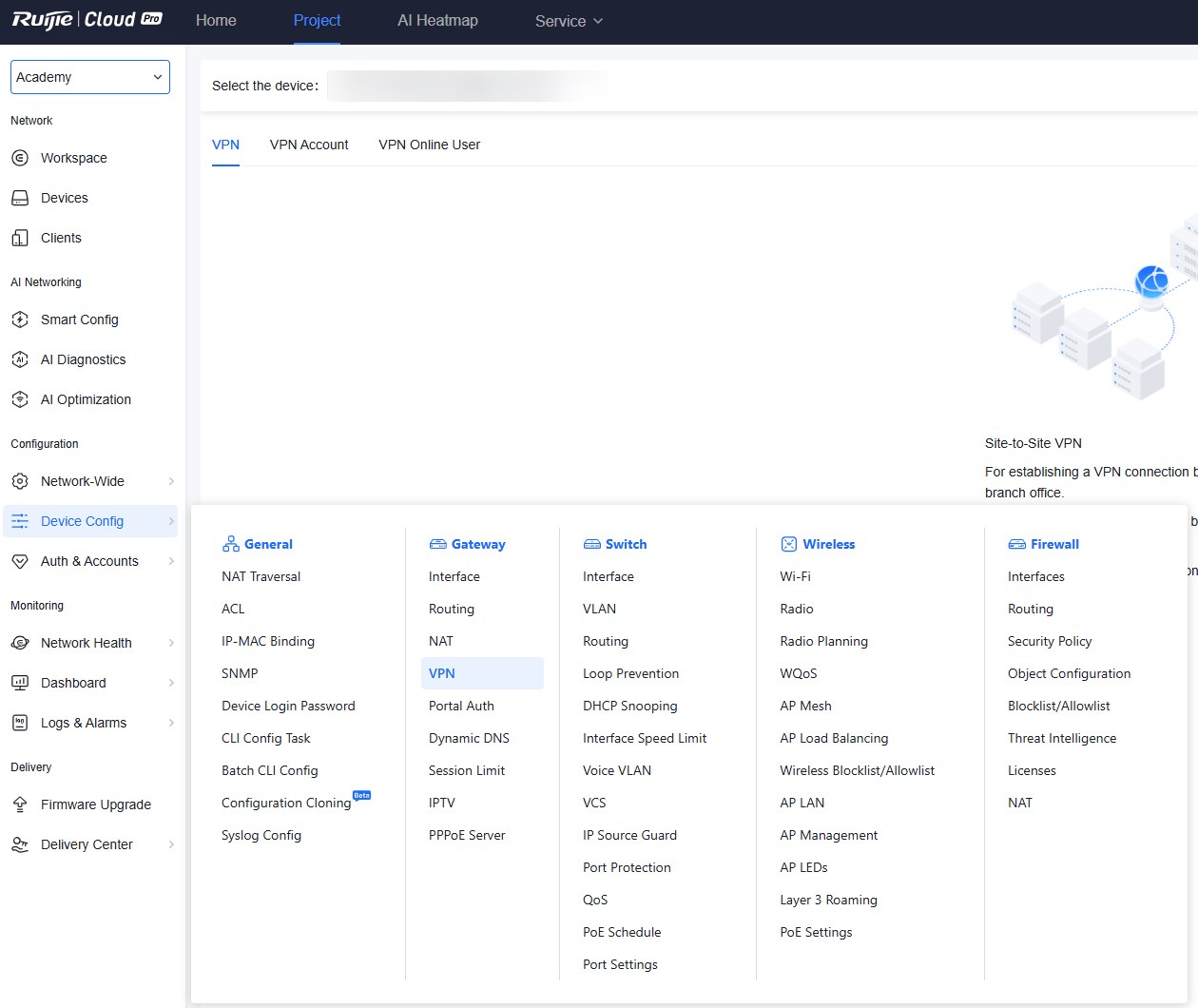Open Interface Speed Limit entry

click(x=645, y=738)
